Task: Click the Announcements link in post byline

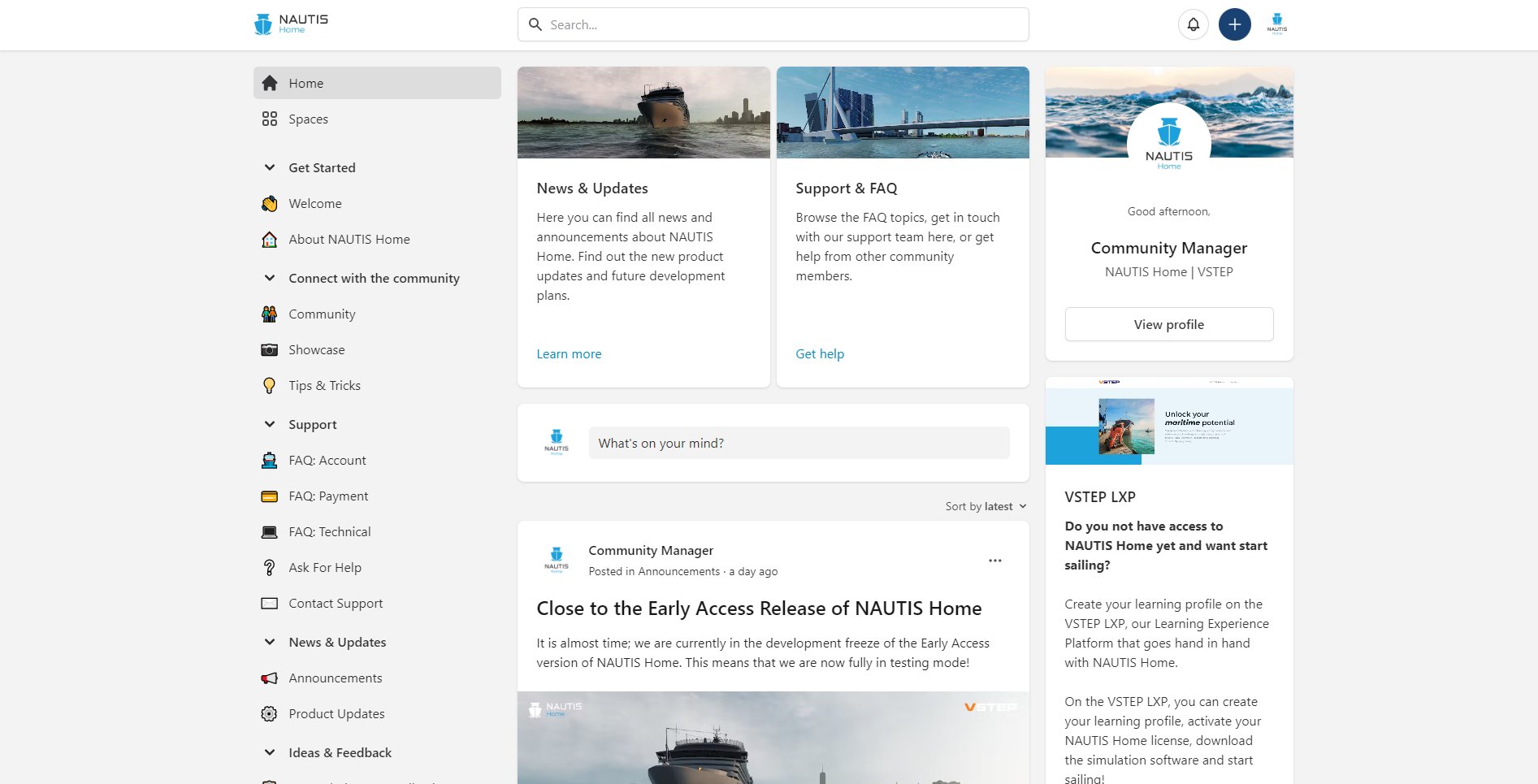Action: point(679,571)
